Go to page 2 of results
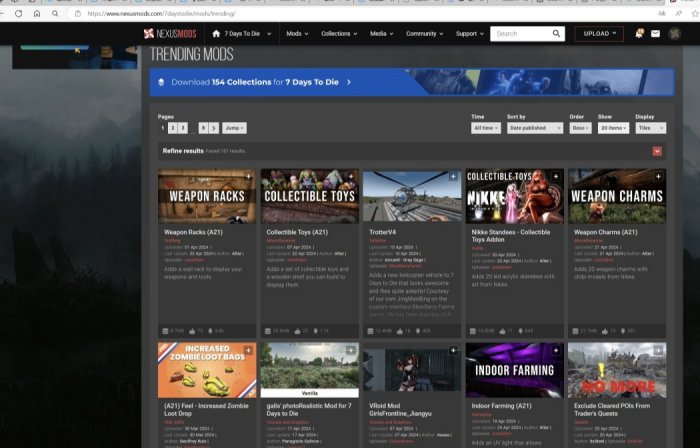Screen dimensions: 700x448 pos(173,128)
